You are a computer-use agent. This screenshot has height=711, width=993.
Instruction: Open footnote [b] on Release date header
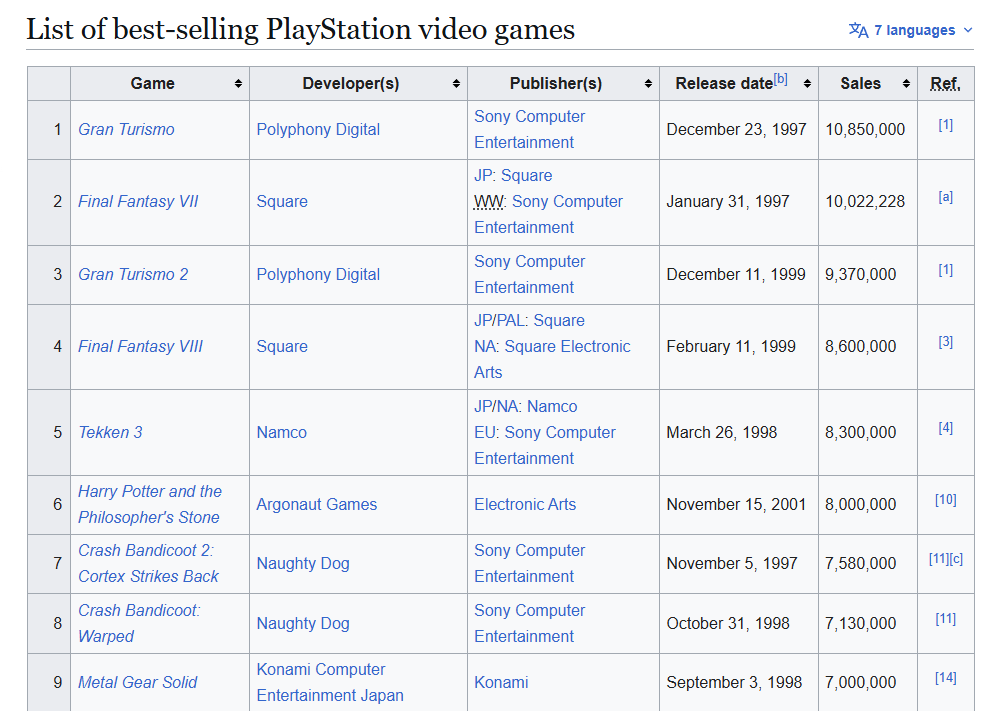pyautogui.click(x=780, y=79)
